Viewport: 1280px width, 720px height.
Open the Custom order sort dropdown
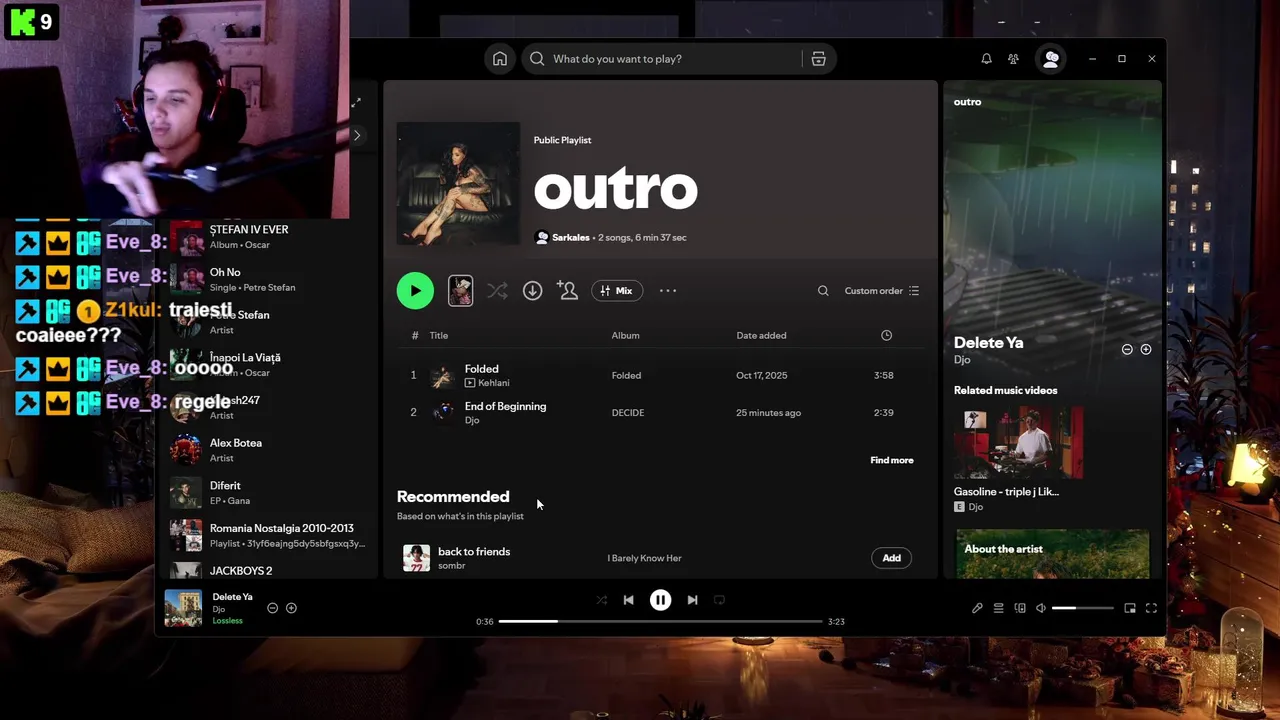pyautogui.click(x=882, y=291)
